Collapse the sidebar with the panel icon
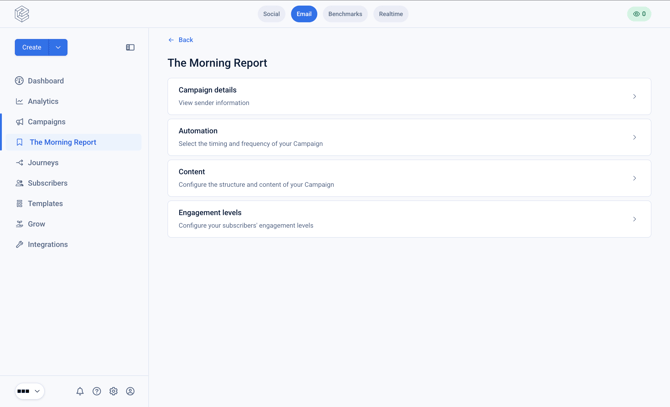This screenshot has height=407, width=670. pyautogui.click(x=130, y=47)
